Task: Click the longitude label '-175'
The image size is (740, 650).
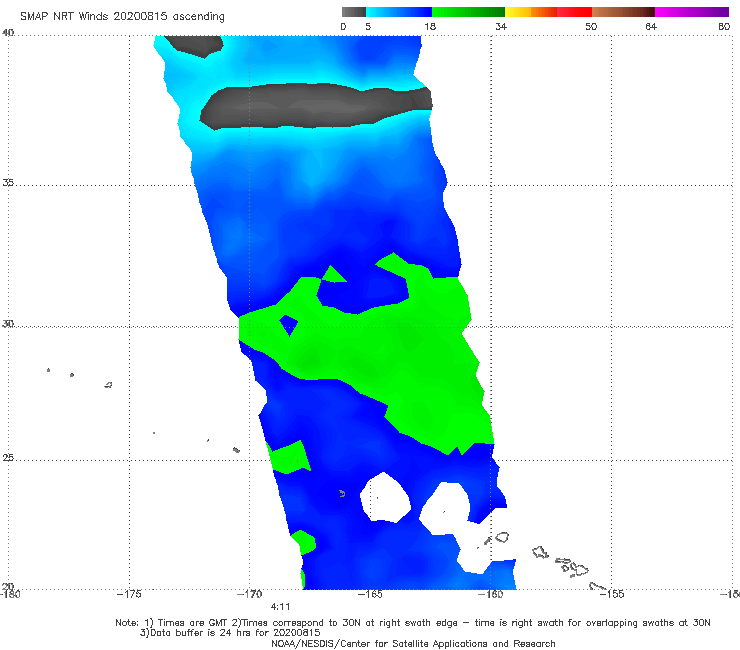Action: 129,594
